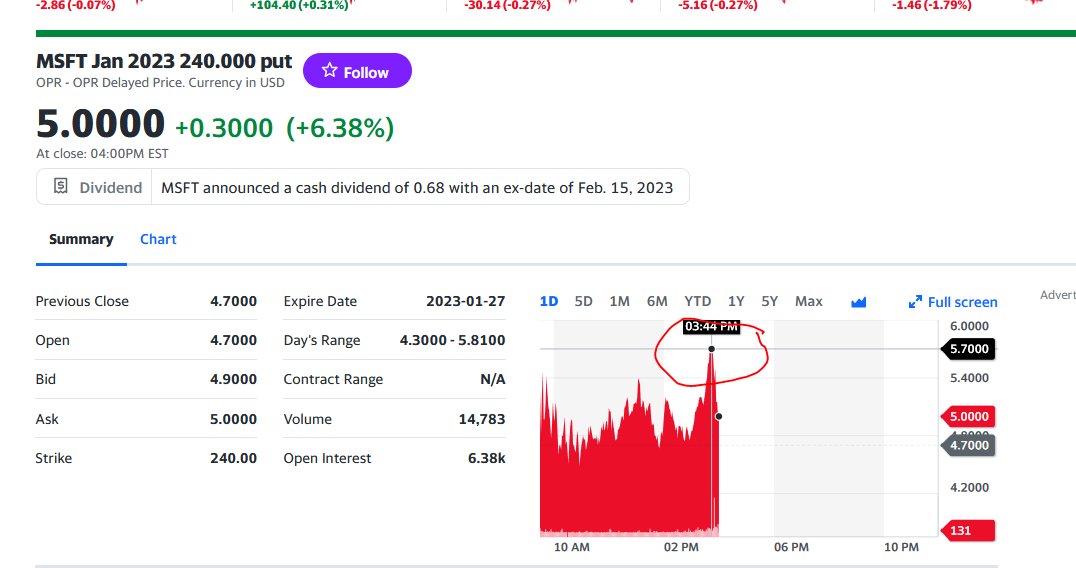Click the Contract Range N/A value

click(493, 379)
